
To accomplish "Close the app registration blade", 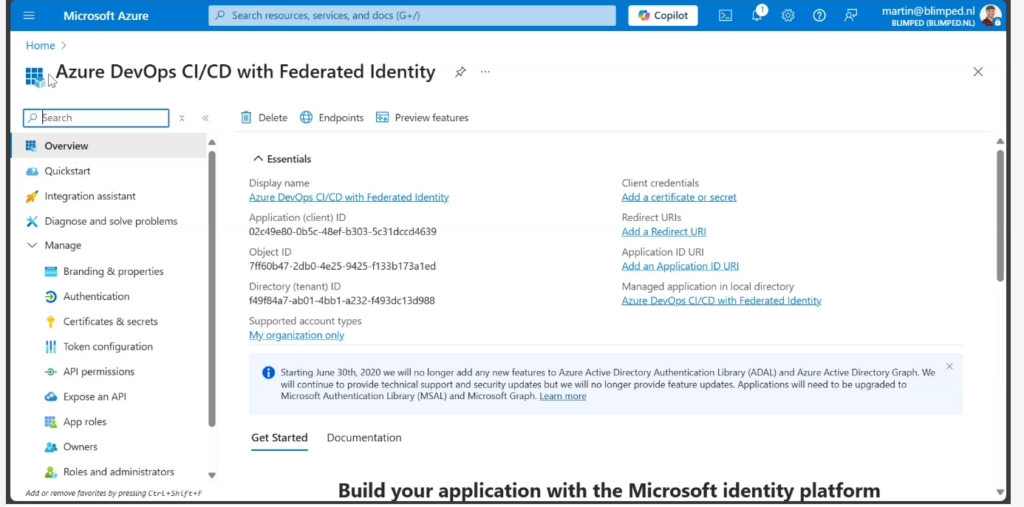I will coord(978,72).
